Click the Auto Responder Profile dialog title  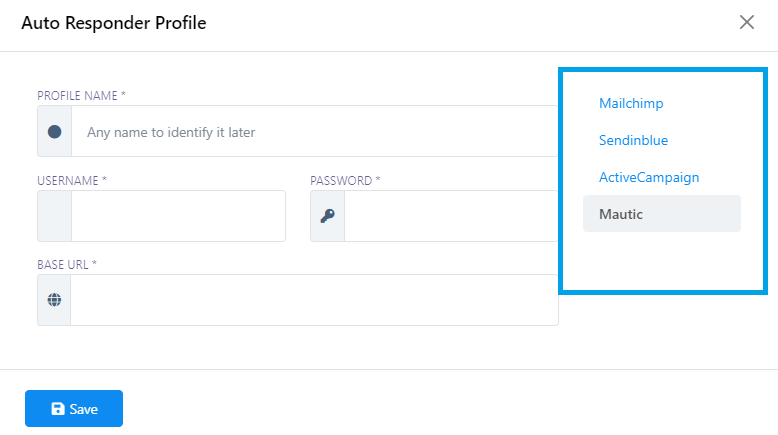(114, 22)
